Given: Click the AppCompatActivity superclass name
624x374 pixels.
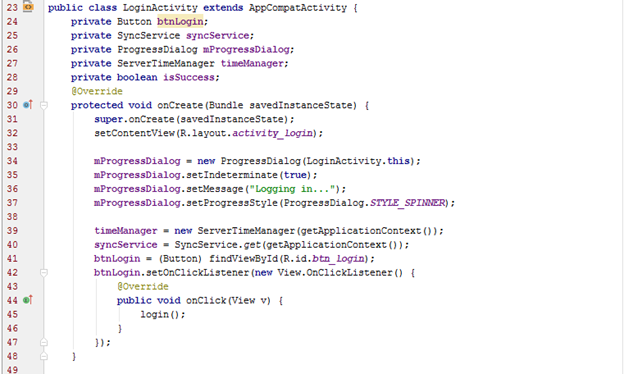Looking at the screenshot, I should click(298, 8).
